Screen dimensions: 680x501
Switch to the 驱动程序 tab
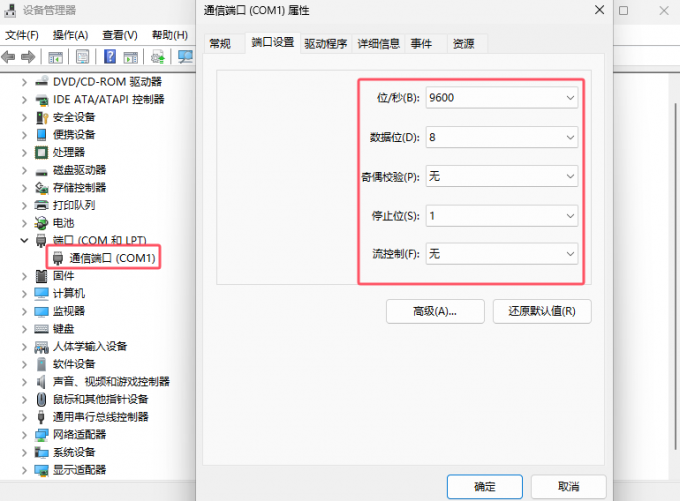326,44
